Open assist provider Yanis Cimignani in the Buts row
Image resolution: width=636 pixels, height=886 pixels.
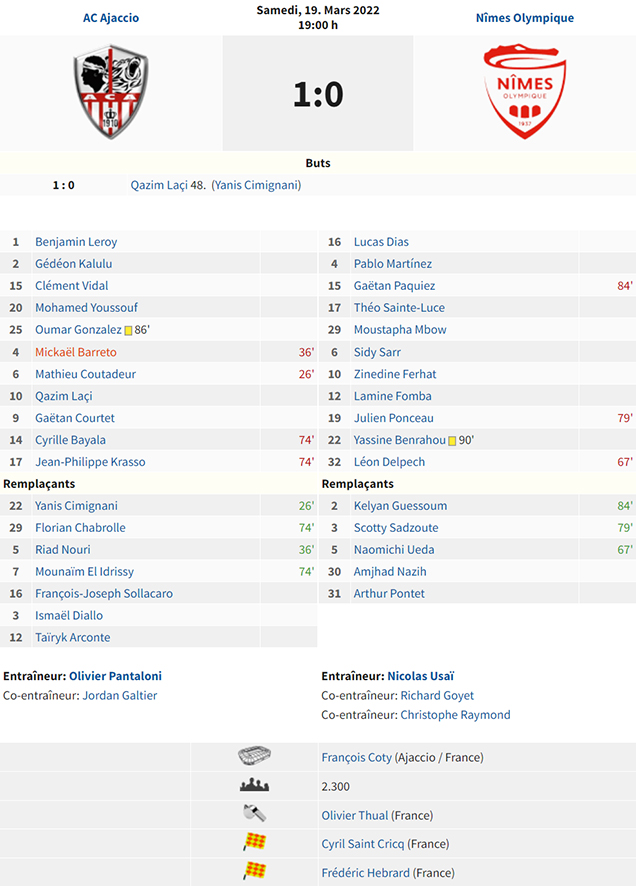click(256, 185)
